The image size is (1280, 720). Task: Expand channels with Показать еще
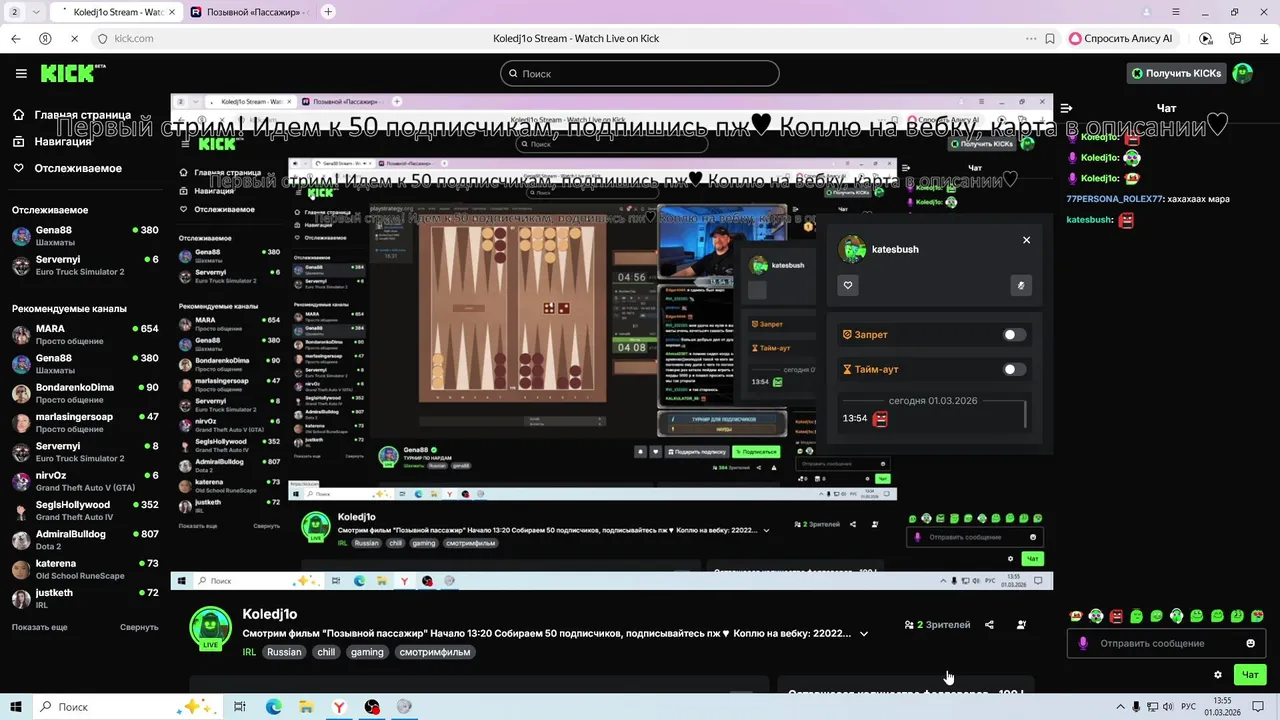[40, 627]
